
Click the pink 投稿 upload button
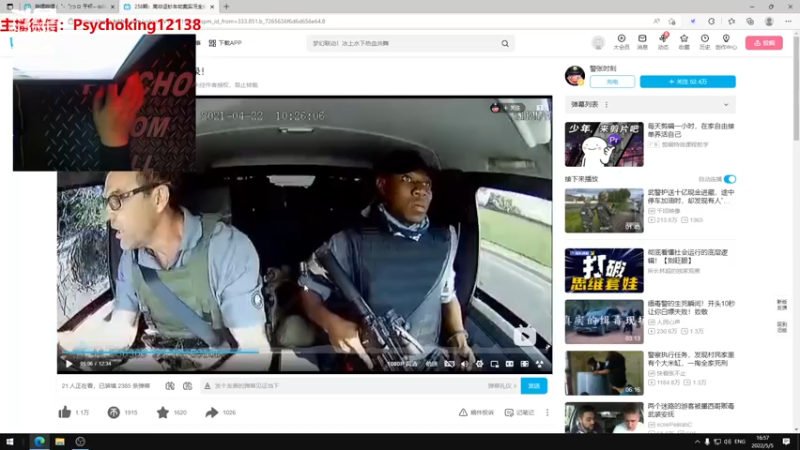(764, 43)
